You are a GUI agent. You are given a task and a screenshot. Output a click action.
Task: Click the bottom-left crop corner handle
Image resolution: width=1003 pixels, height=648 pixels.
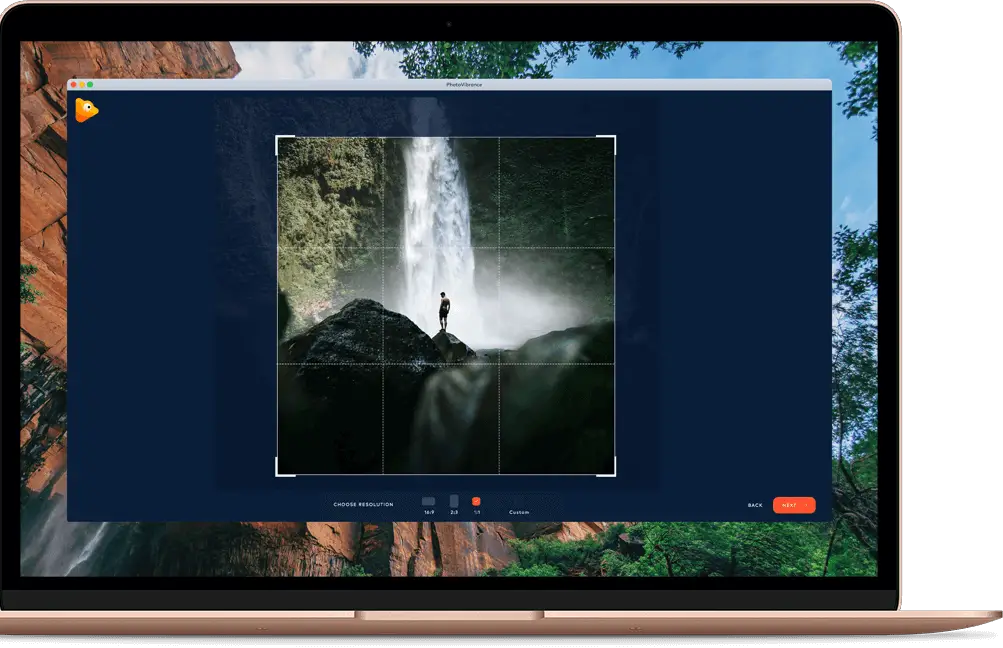280,472
